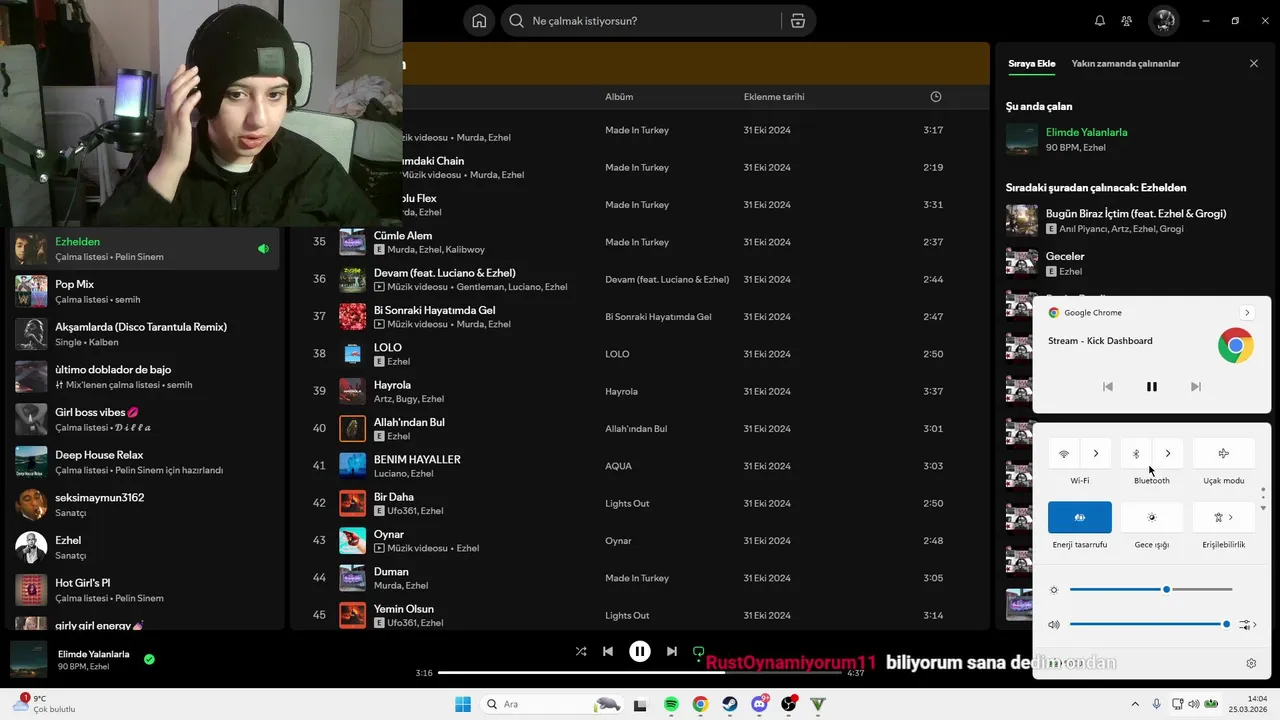Screen dimensions: 1280x720
Task: Seek in the Spotify song progress bar
Action: (640, 673)
